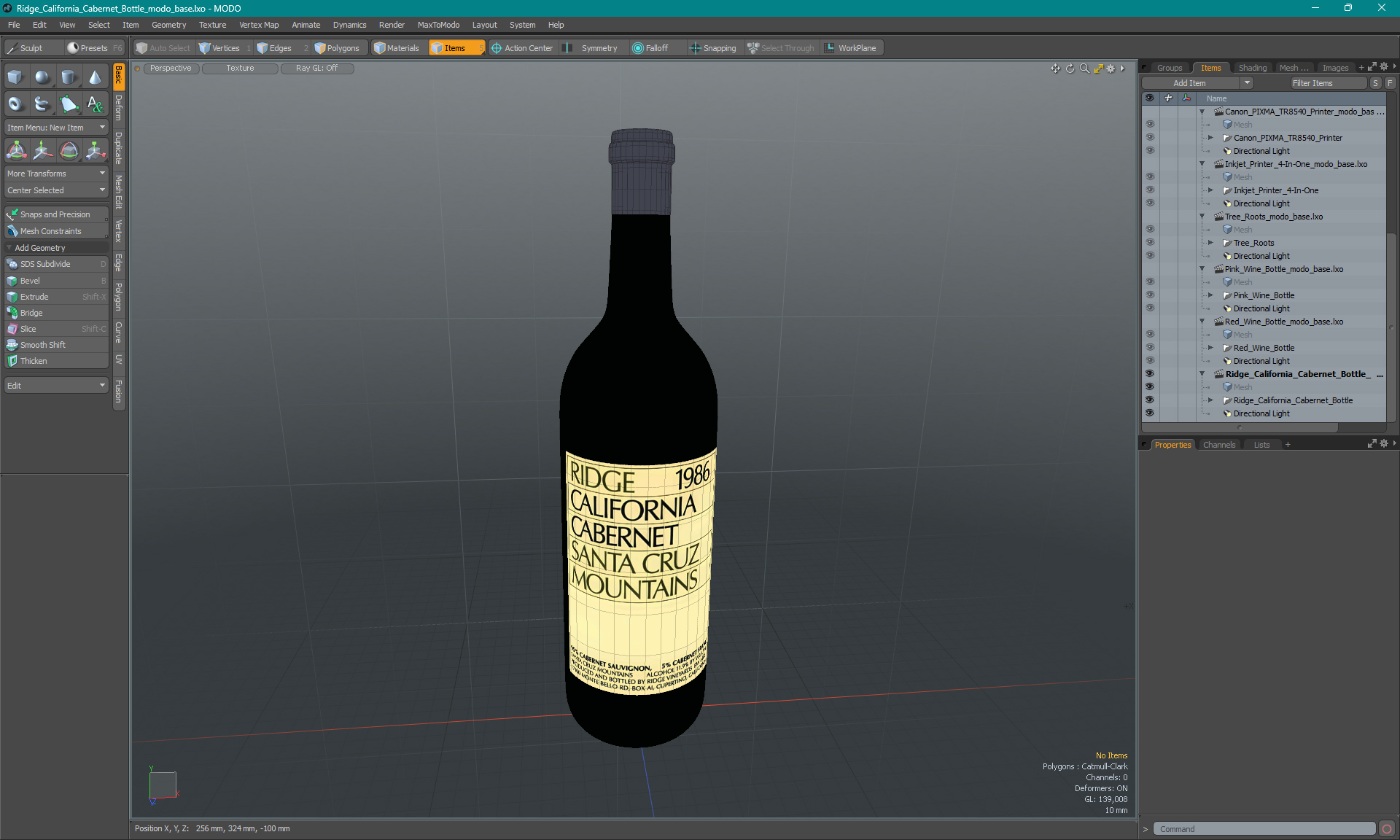
Task: Click the Command input field
Action: pyautogui.click(x=1264, y=829)
